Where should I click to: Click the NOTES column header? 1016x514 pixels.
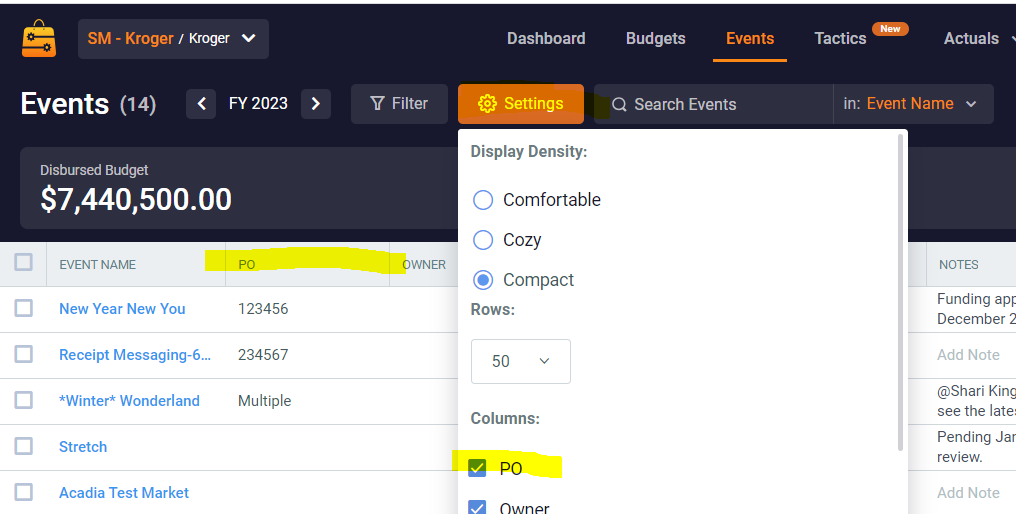click(x=959, y=264)
